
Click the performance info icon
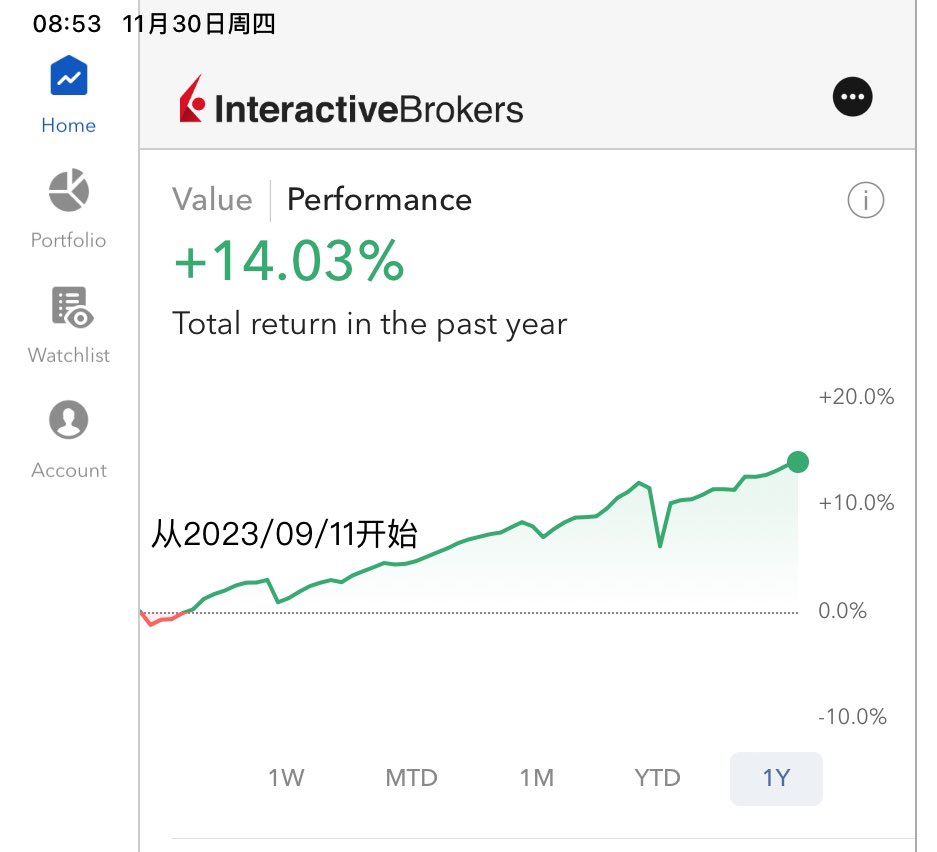(865, 200)
